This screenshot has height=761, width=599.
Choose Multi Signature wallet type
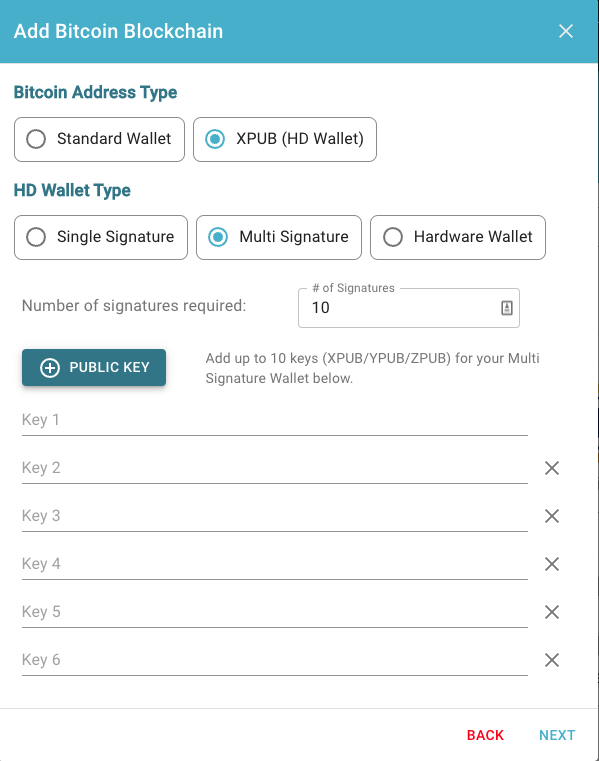[279, 237]
